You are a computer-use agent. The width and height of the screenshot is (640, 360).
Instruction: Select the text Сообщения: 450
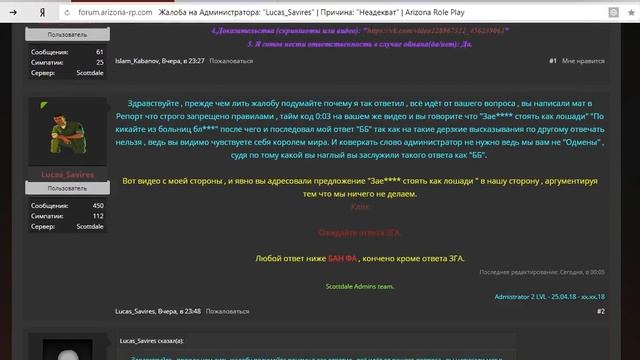click(67, 206)
